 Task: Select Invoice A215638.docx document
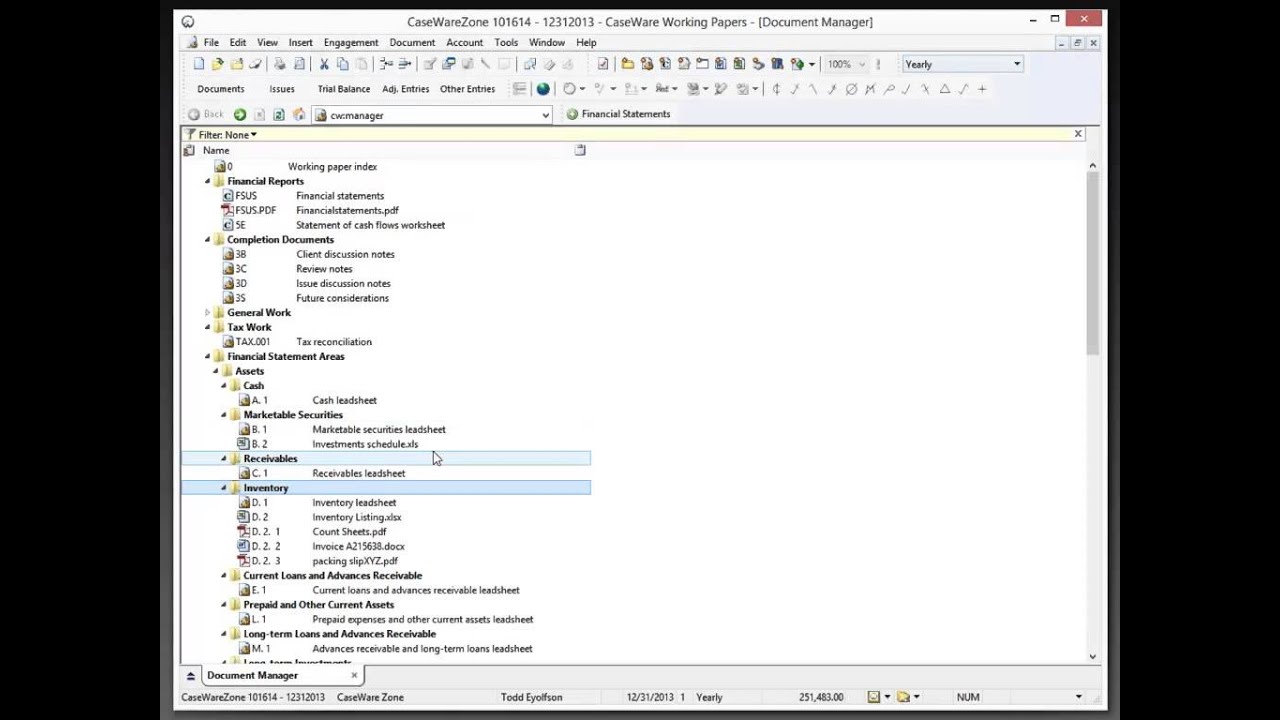(x=358, y=547)
